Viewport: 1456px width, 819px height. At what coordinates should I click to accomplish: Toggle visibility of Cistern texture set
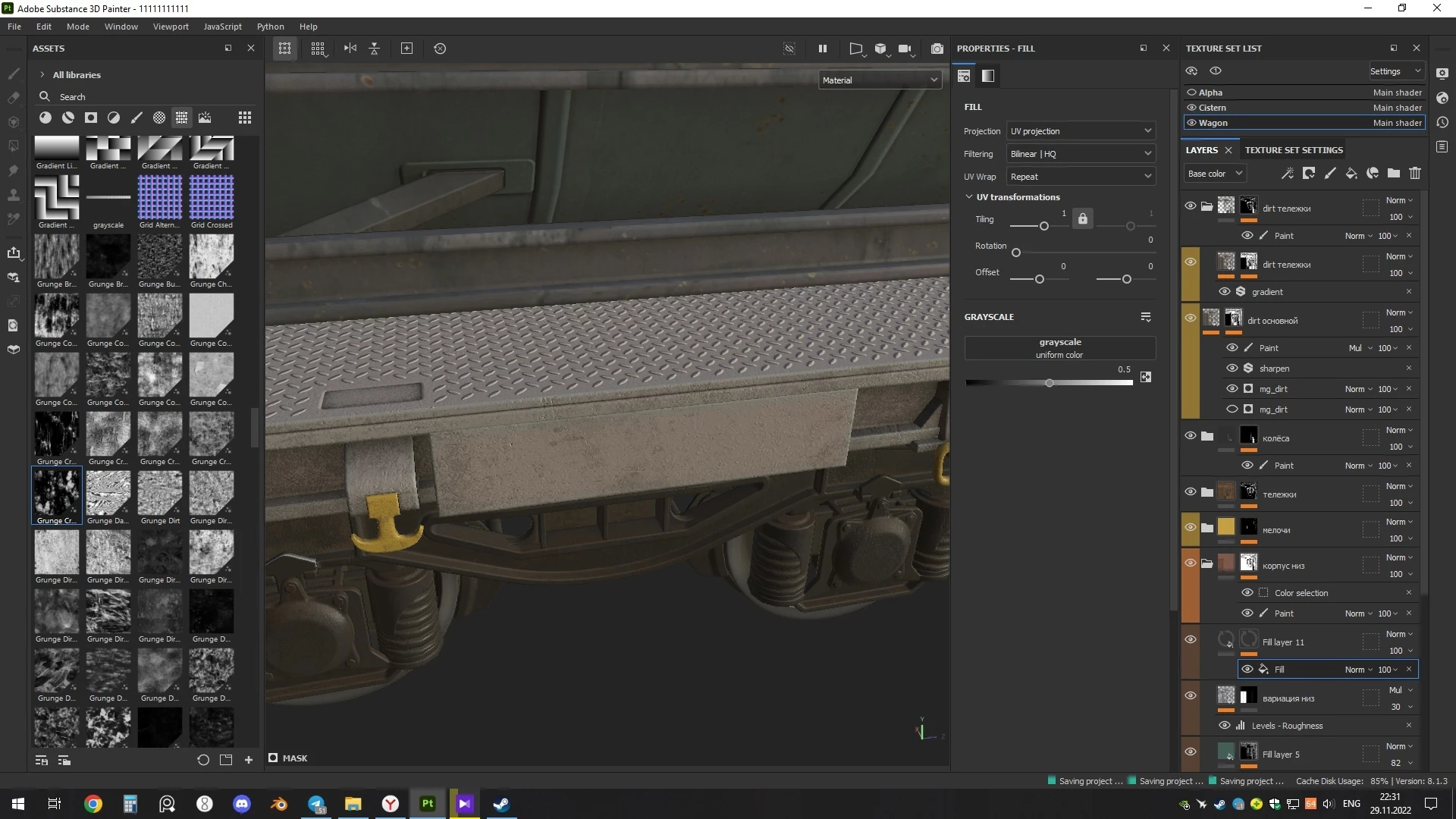(x=1191, y=108)
